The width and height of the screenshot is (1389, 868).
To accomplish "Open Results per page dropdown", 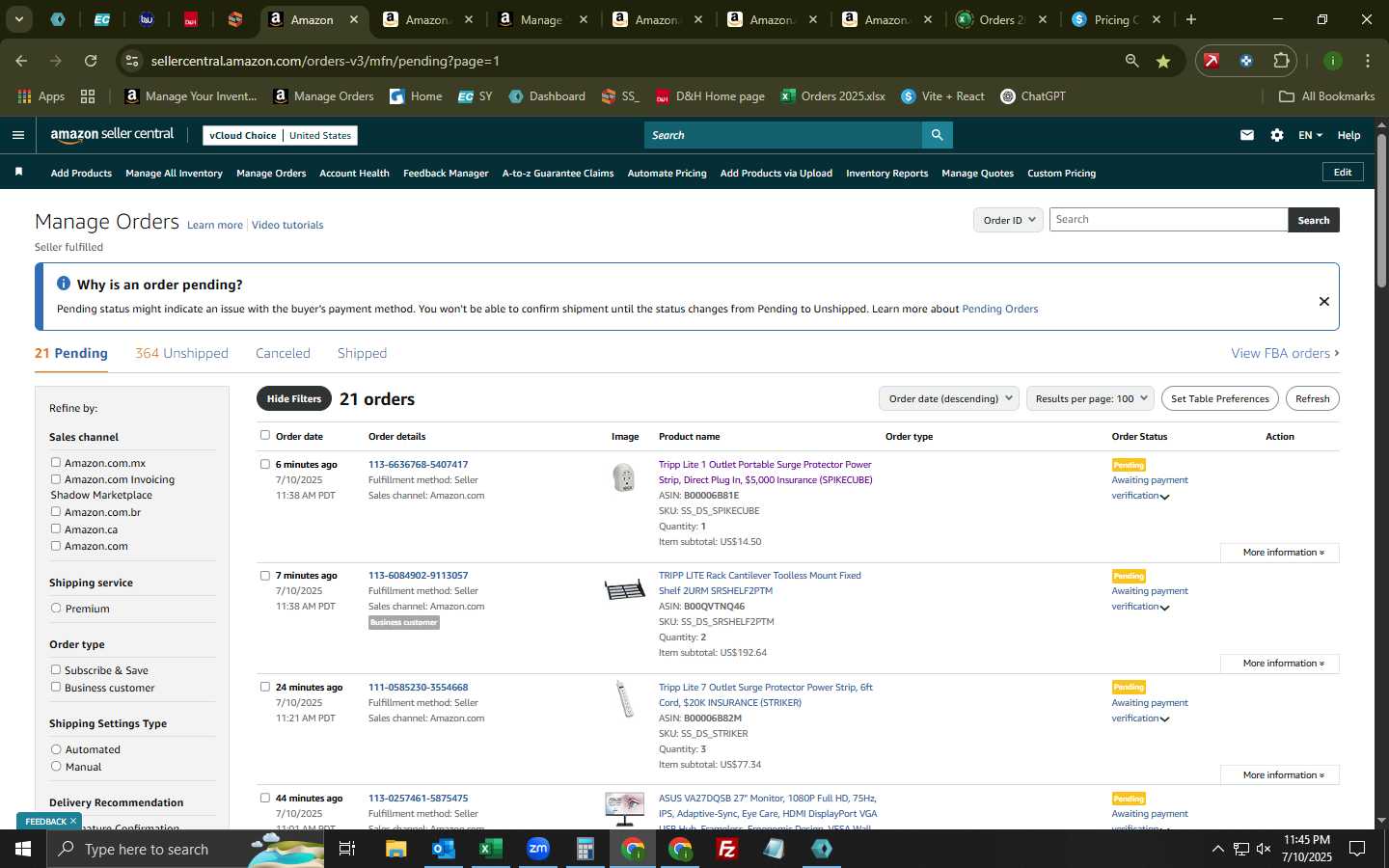I will (x=1090, y=398).
